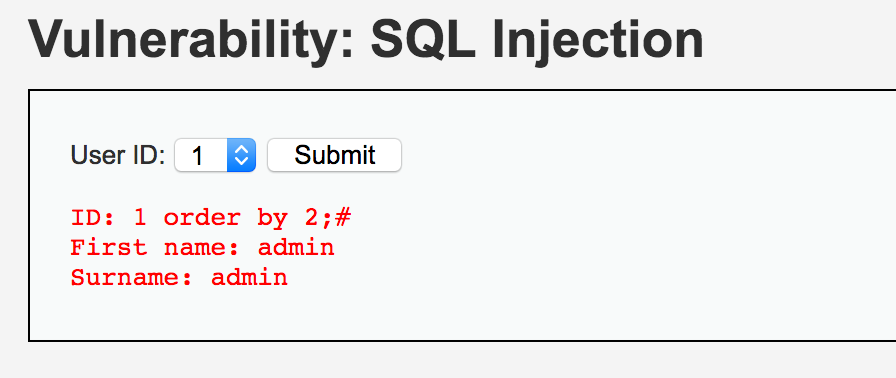Screen dimensions: 896x378
Task: Click 'admin' value next to Surname
Action: point(250,278)
